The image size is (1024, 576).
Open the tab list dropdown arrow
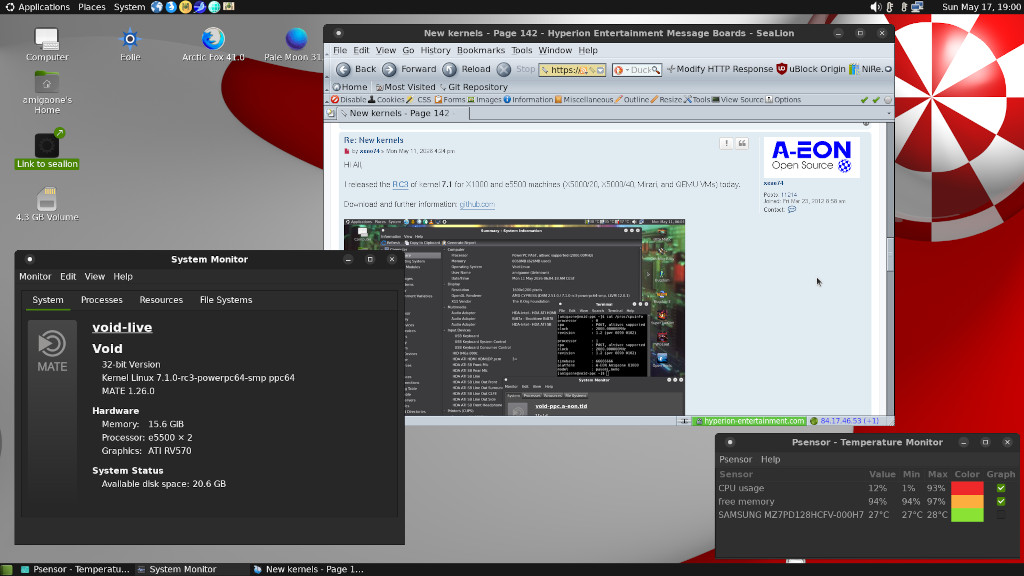[x=888, y=114]
